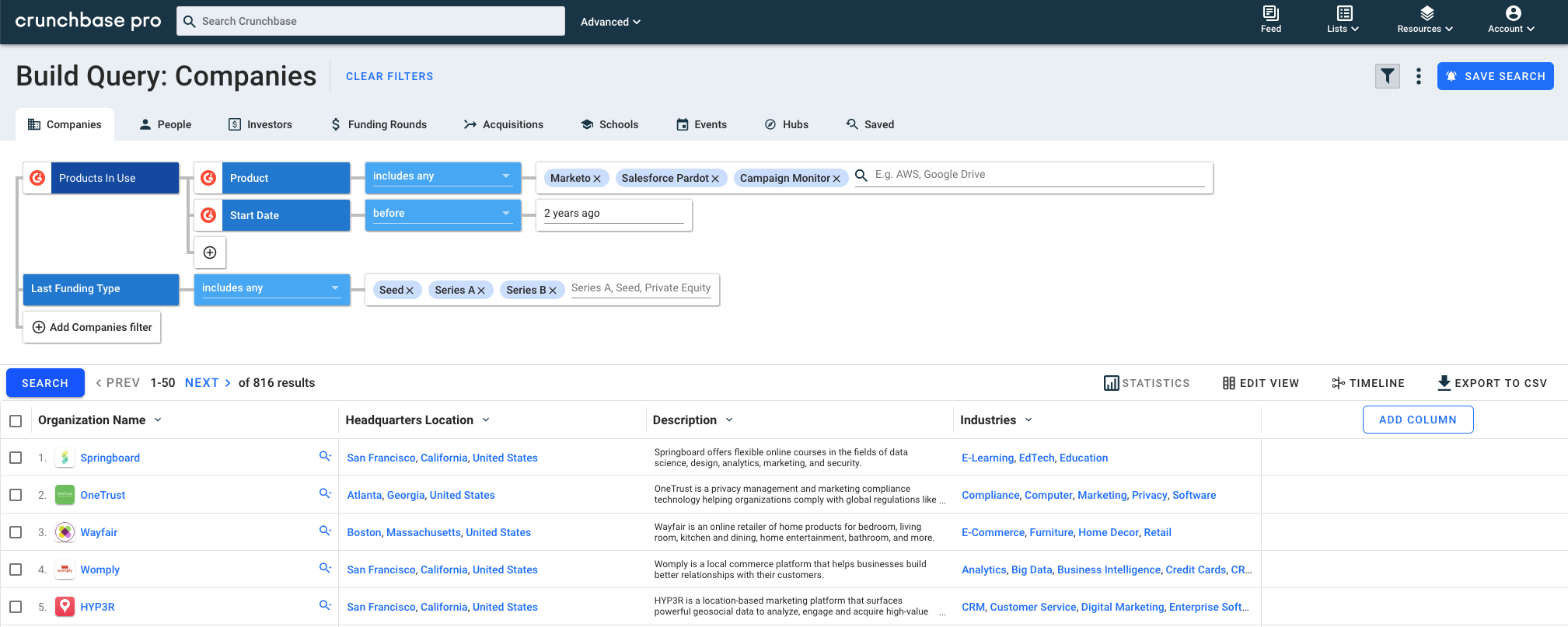Run the query with Search button
The width and height of the screenshot is (1568, 627).
(x=45, y=383)
